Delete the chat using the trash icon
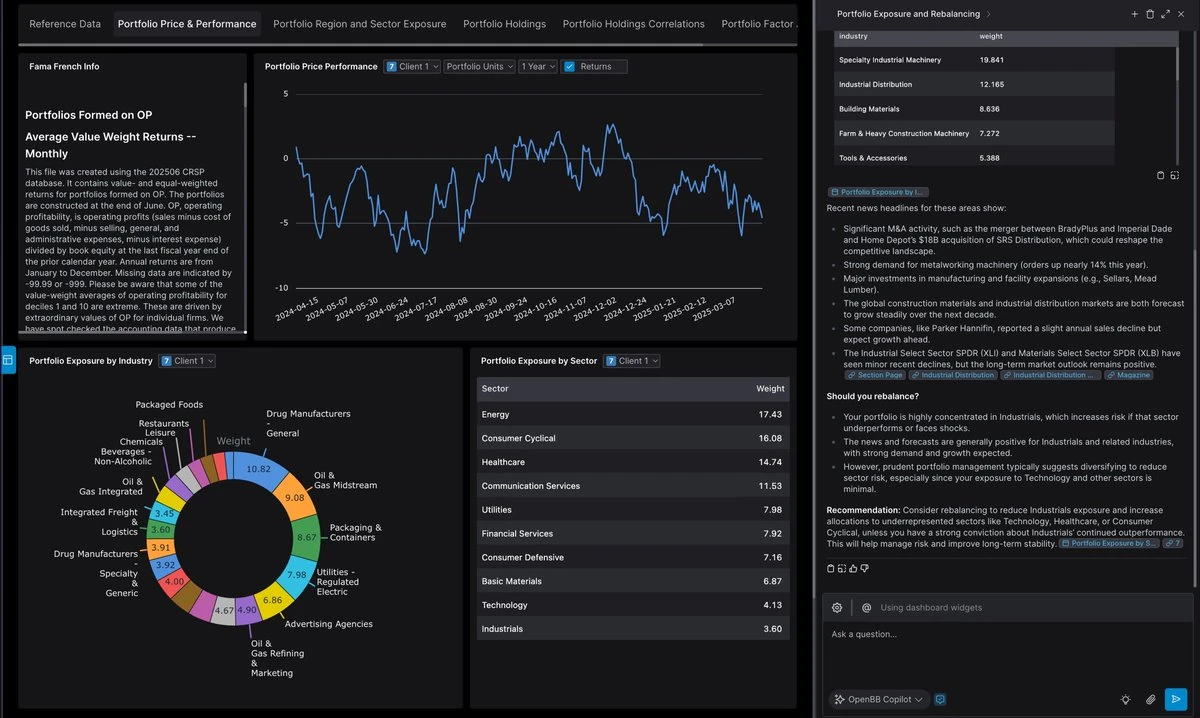The width and height of the screenshot is (1200, 718). pyautogui.click(x=1150, y=14)
